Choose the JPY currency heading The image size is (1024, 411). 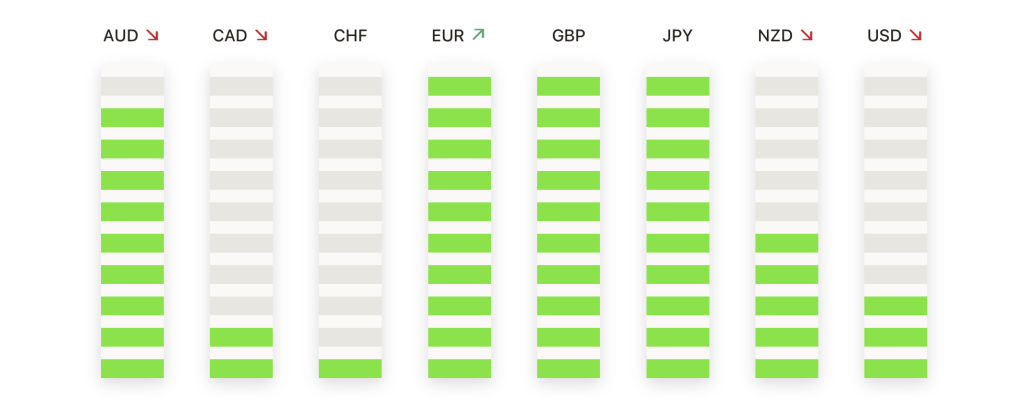(x=677, y=36)
